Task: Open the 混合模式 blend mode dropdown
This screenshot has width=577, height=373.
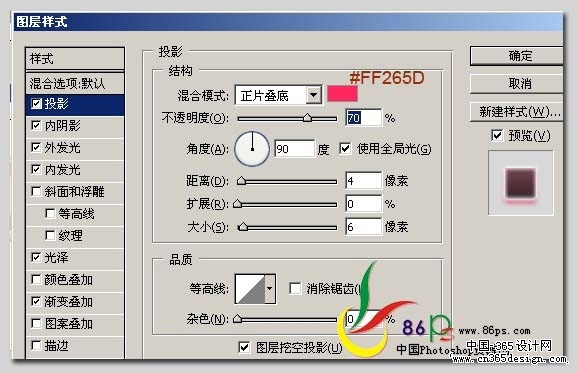Action: [x=314, y=95]
